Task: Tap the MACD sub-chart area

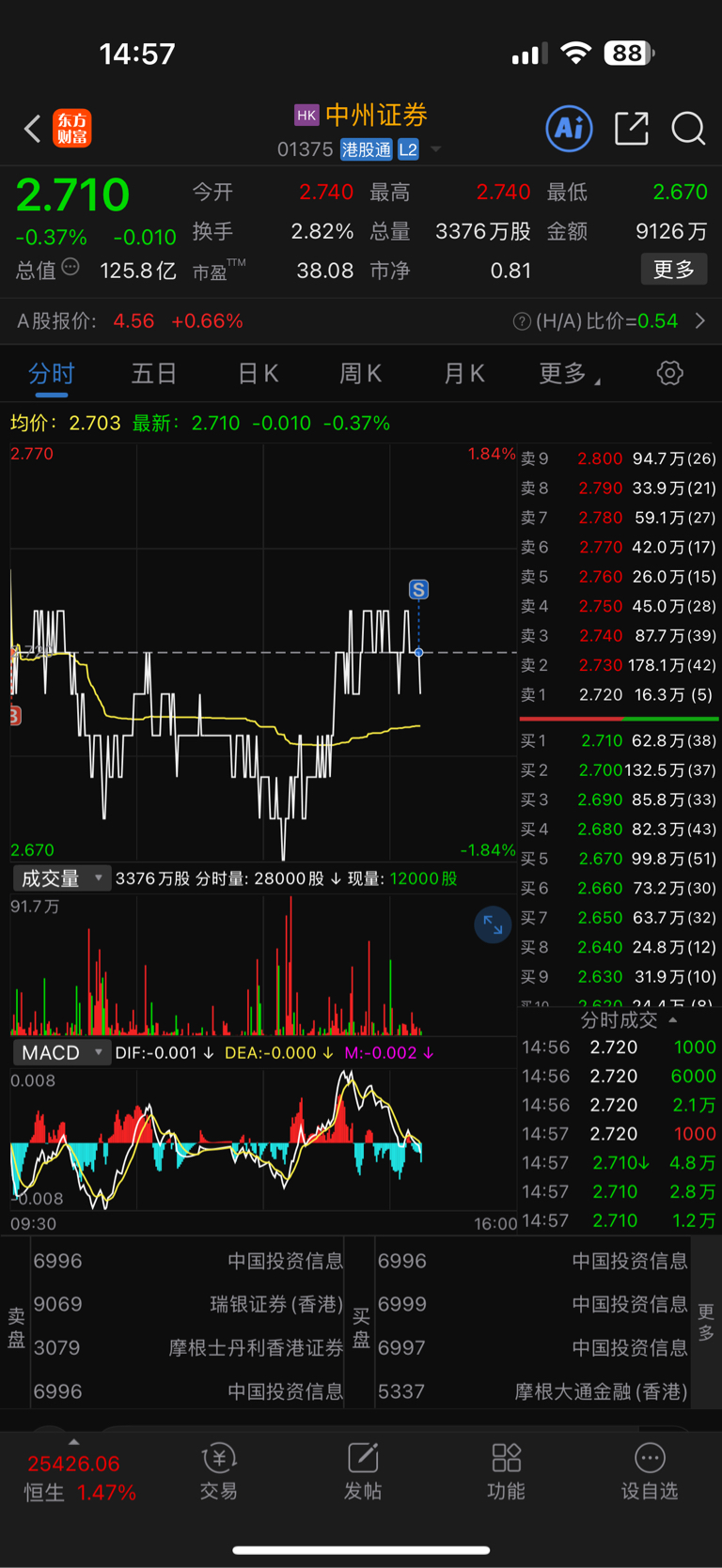Action: tap(263, 1139)
